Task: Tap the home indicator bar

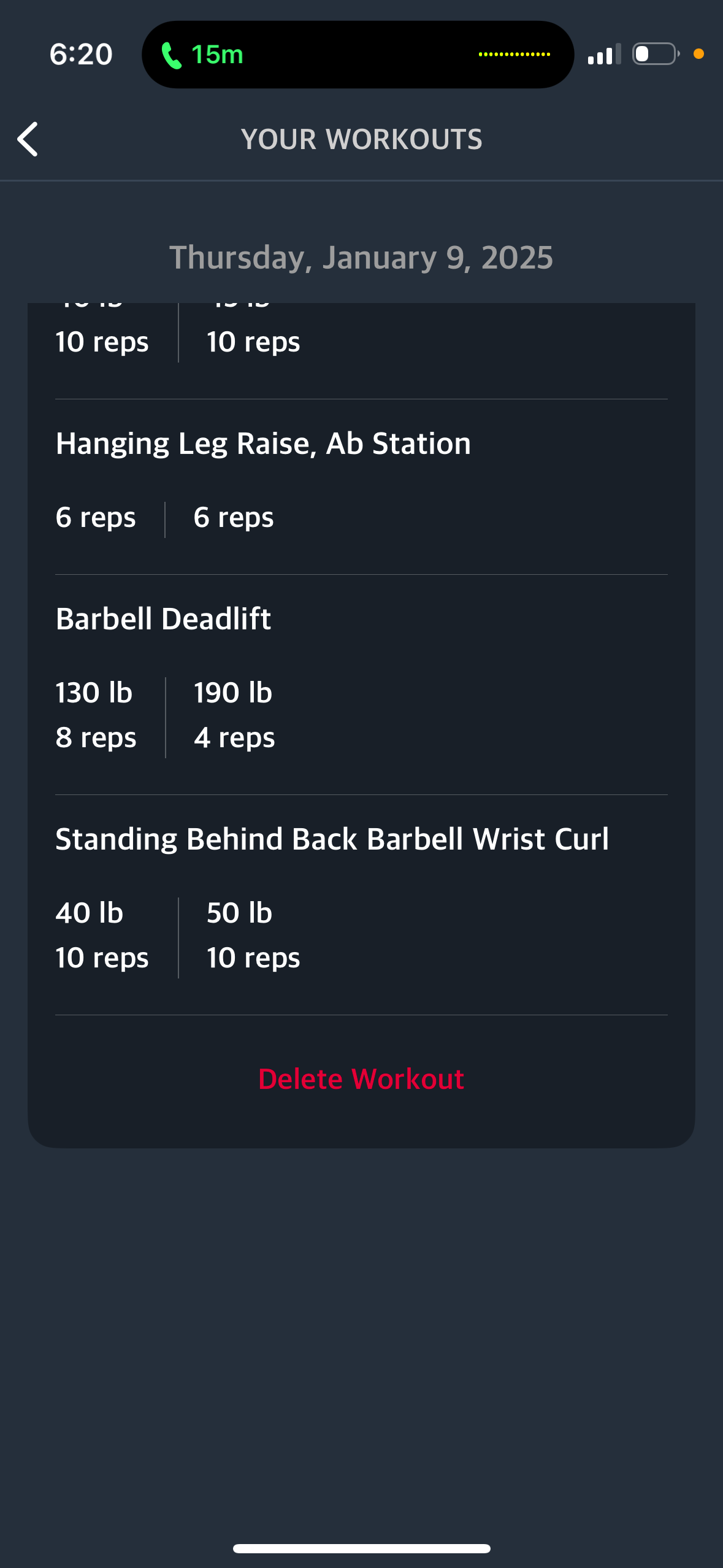Action: 361,1548
